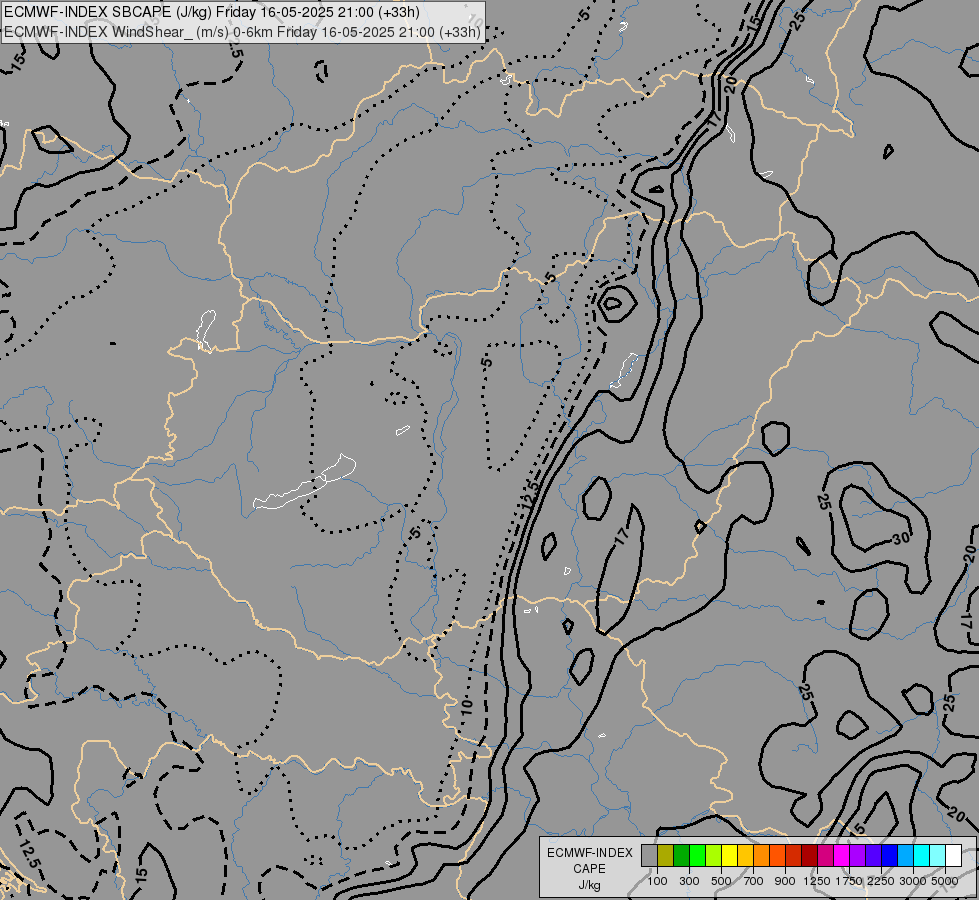Click the 100 legend tick label
The height and width of the screenshot is (900, 979).
coord(657,881)
